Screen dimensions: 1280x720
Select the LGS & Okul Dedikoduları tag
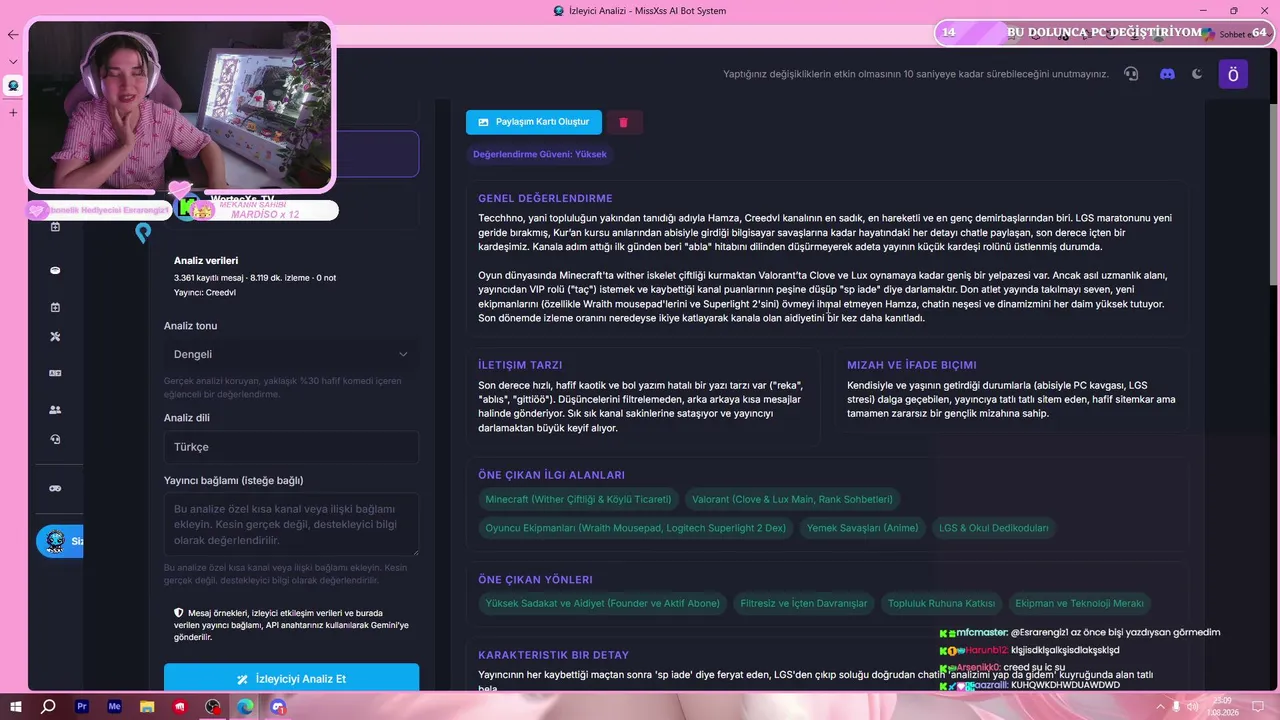(994, 528)
